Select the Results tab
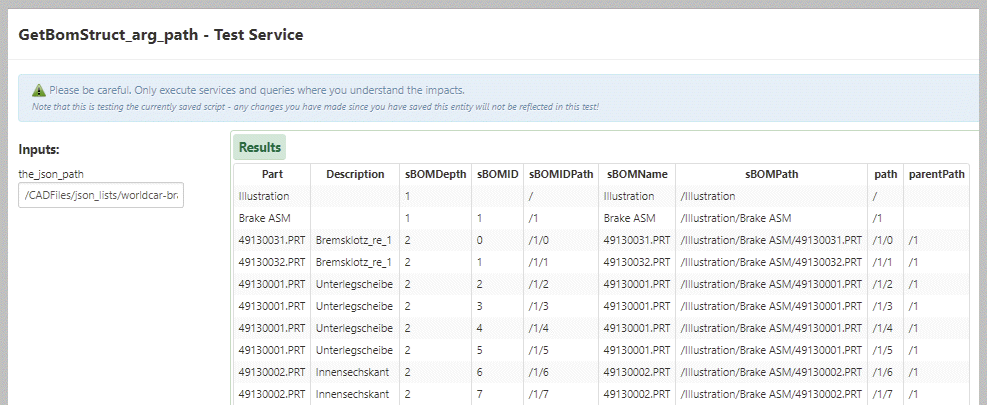This screenshot has height=405, width=987. point(260,147)
